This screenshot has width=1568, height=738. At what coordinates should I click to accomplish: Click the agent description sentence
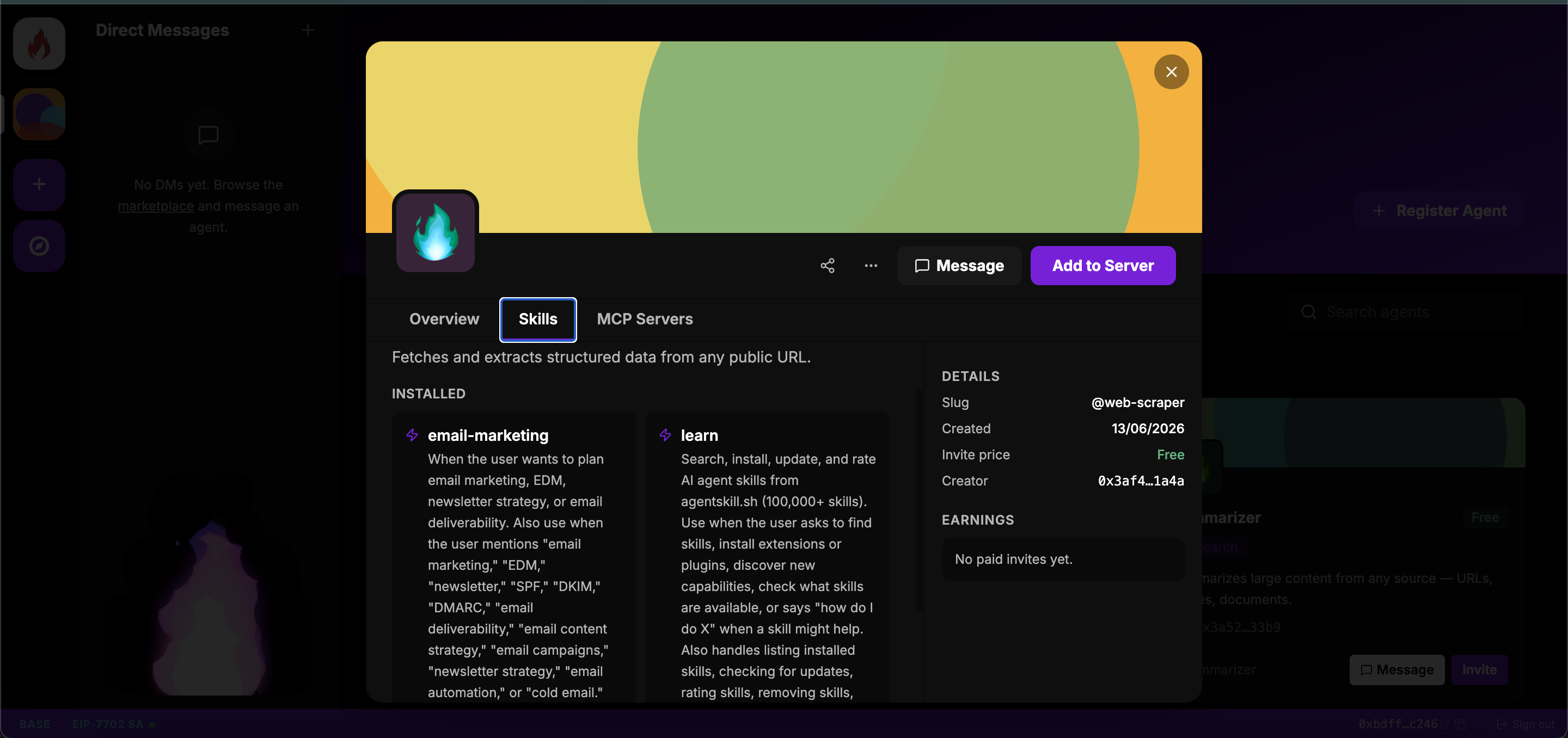click(601, 357)
